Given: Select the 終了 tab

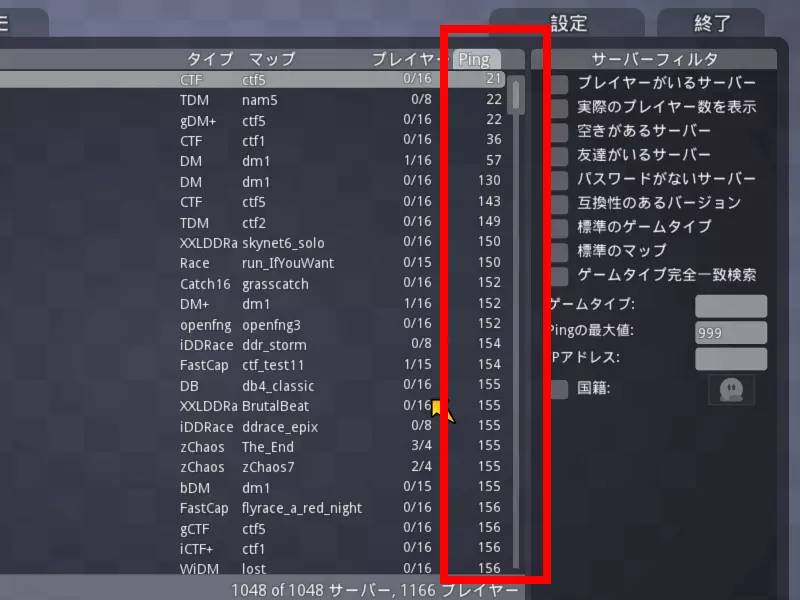Looking at the screenshot, I should click(x=711, y=23).
